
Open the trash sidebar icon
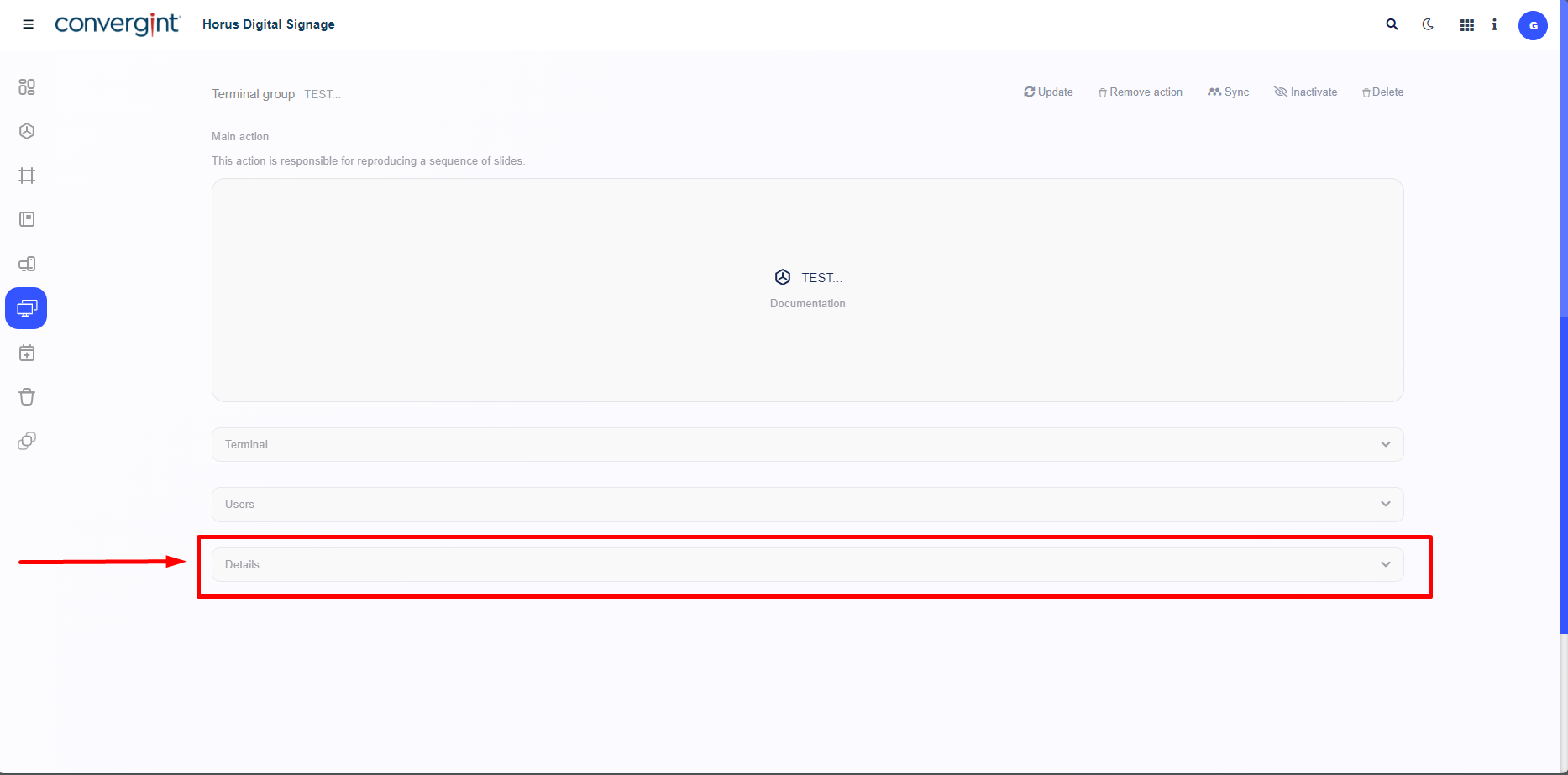point(27,397)
